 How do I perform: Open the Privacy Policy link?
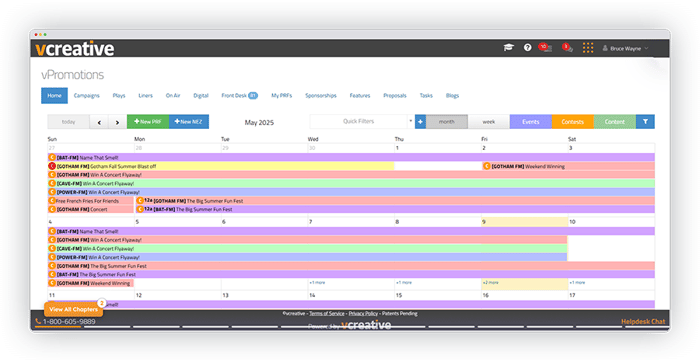point(363,313)
